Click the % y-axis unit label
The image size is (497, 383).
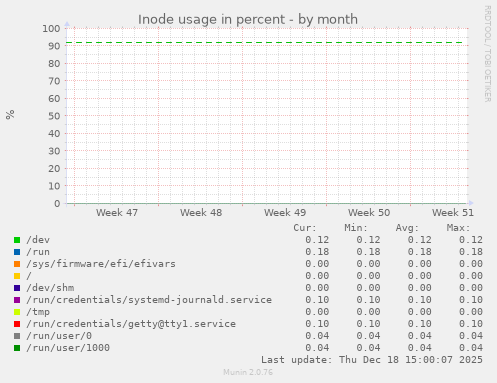click(10, 115)
